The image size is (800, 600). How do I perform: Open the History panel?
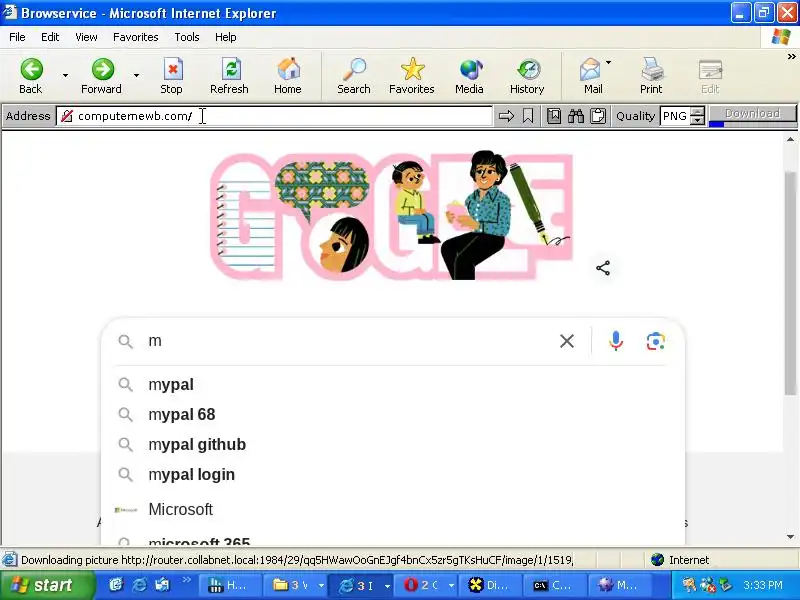(x=528, y=76)
